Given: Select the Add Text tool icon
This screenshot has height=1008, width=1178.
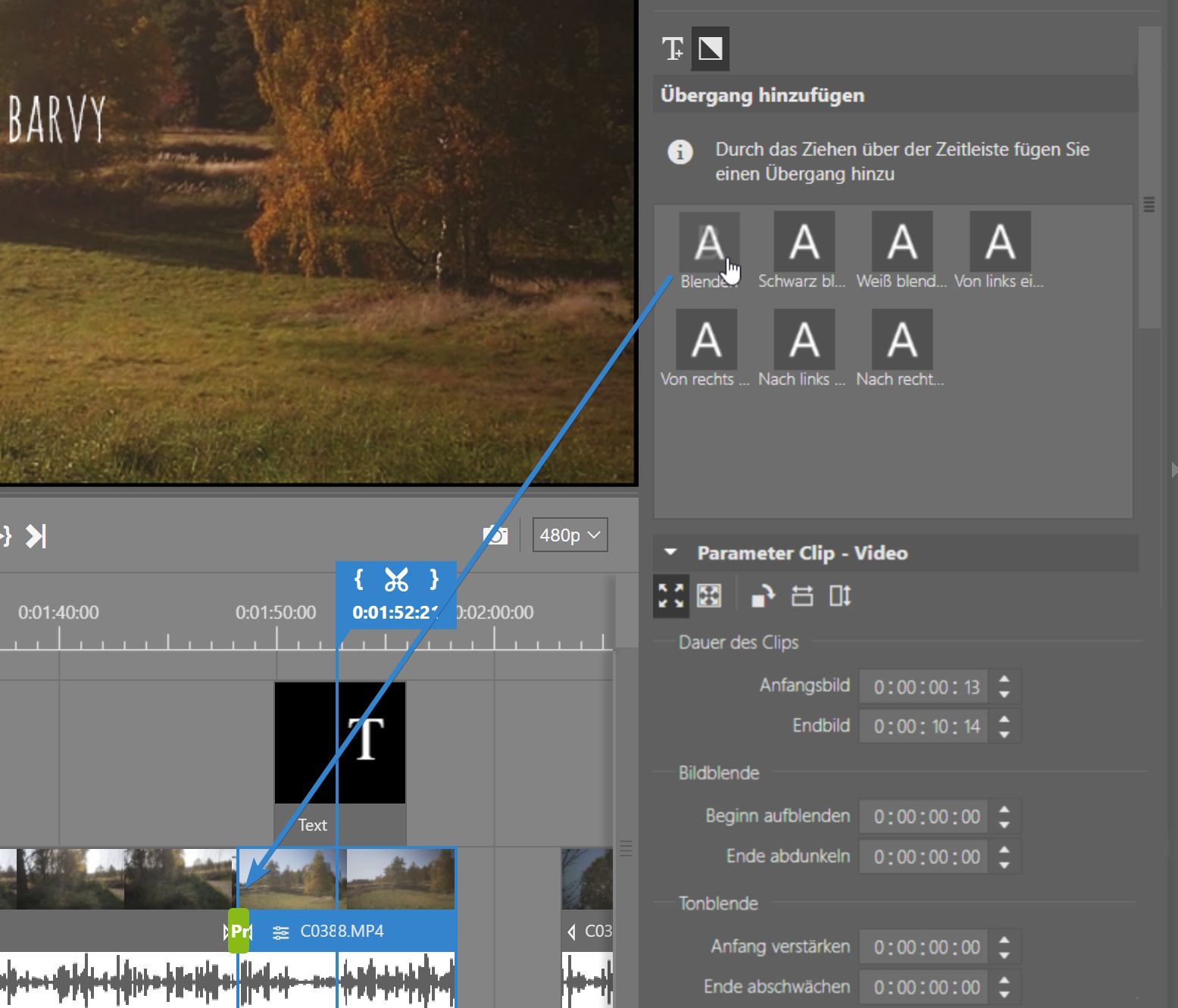Looking at the screenshot, I should coord(672,49).
